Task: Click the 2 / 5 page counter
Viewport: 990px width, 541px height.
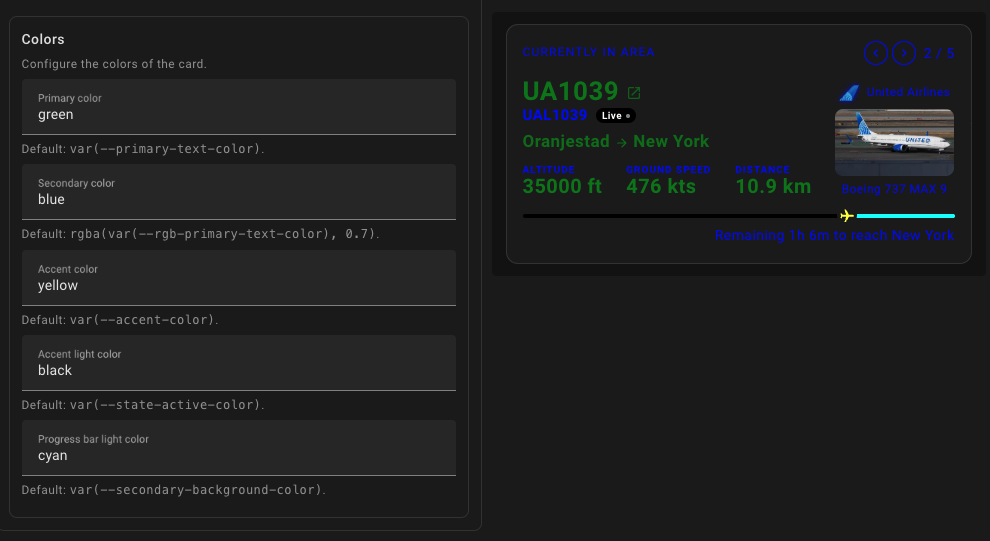Action: pos(939,53)
